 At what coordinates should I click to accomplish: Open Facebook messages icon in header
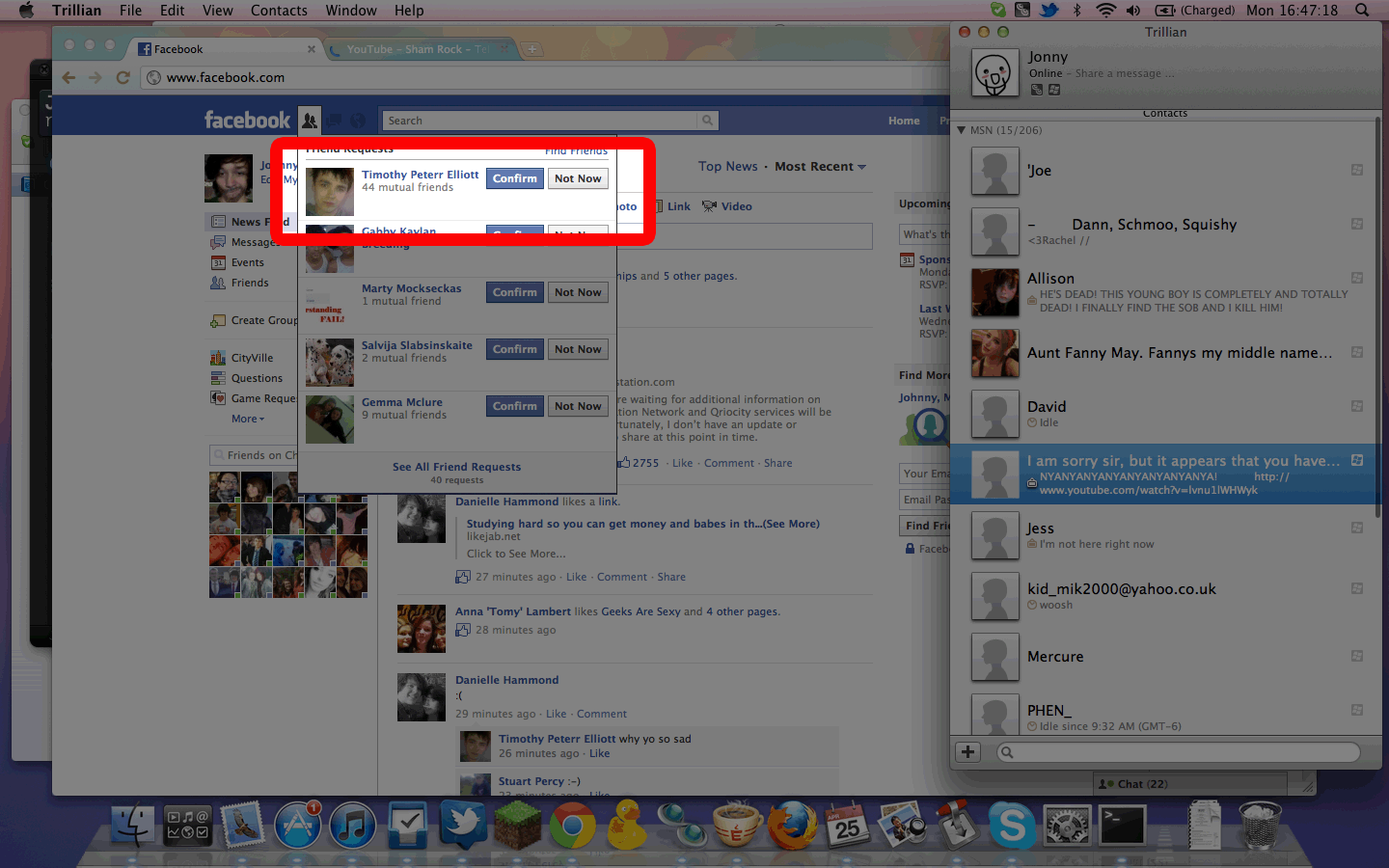(334, 121)
